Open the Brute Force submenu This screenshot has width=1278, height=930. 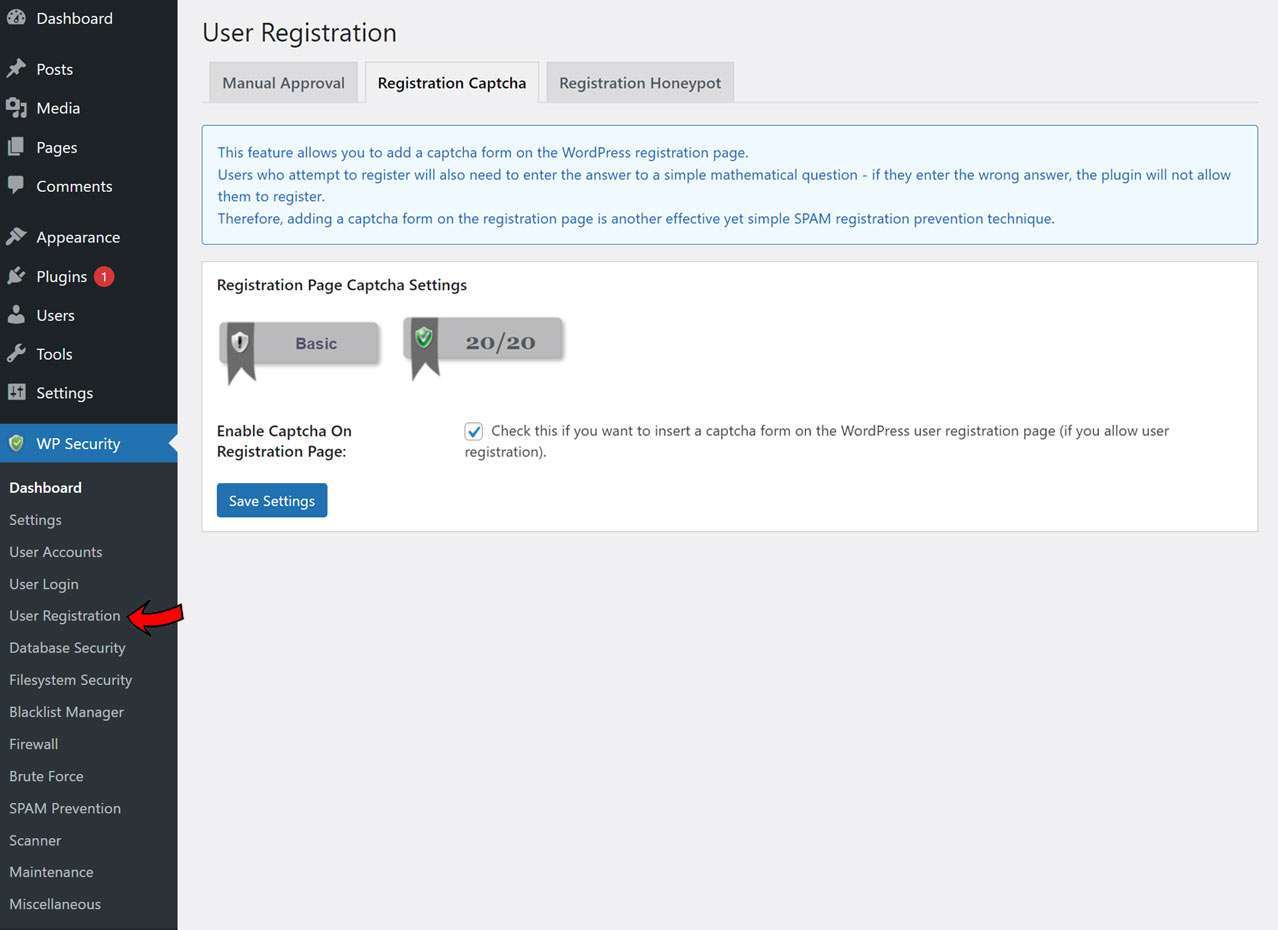pos(46,776)
